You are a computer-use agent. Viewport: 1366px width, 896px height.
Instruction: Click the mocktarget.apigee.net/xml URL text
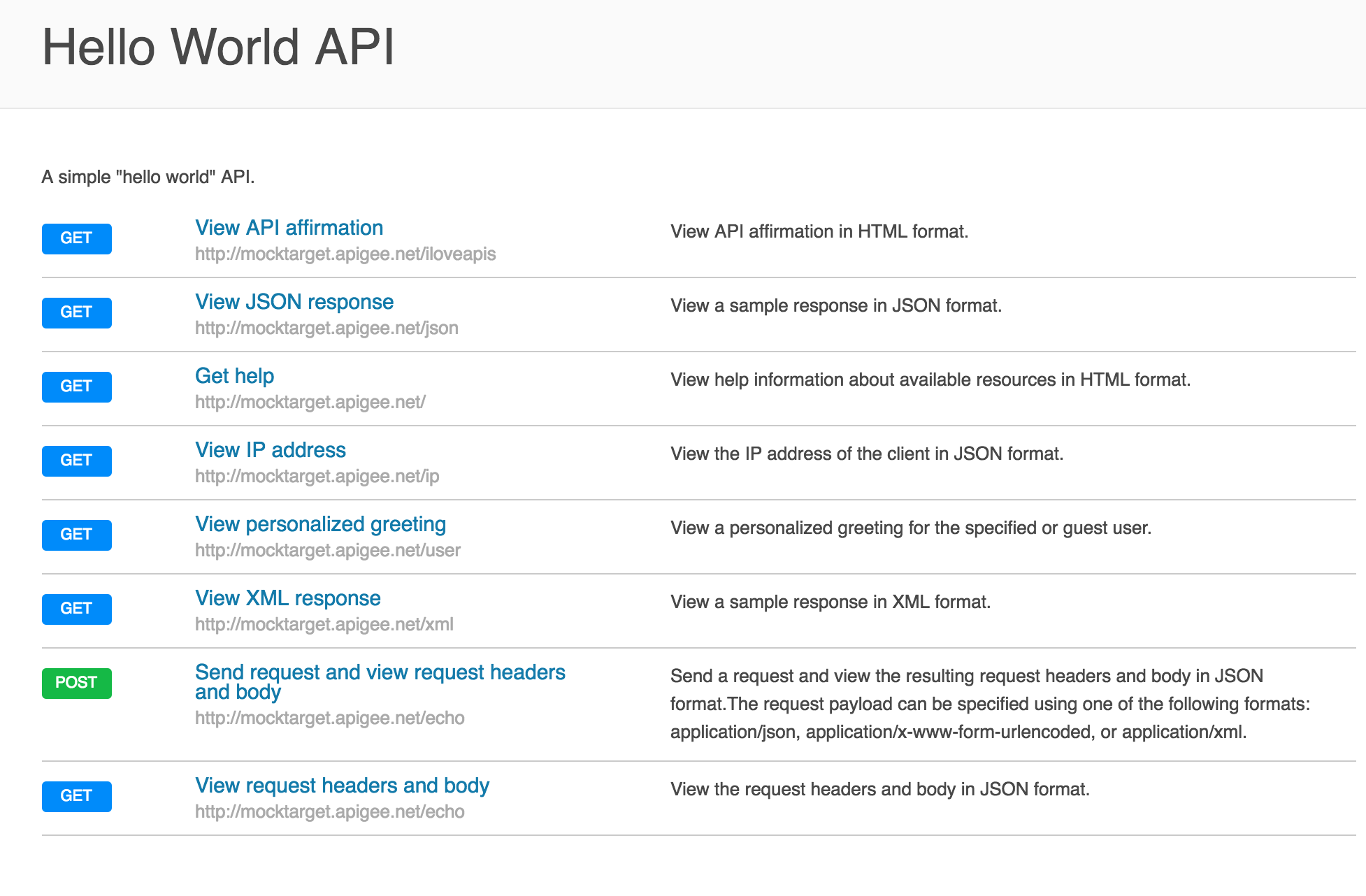(324, 625)
